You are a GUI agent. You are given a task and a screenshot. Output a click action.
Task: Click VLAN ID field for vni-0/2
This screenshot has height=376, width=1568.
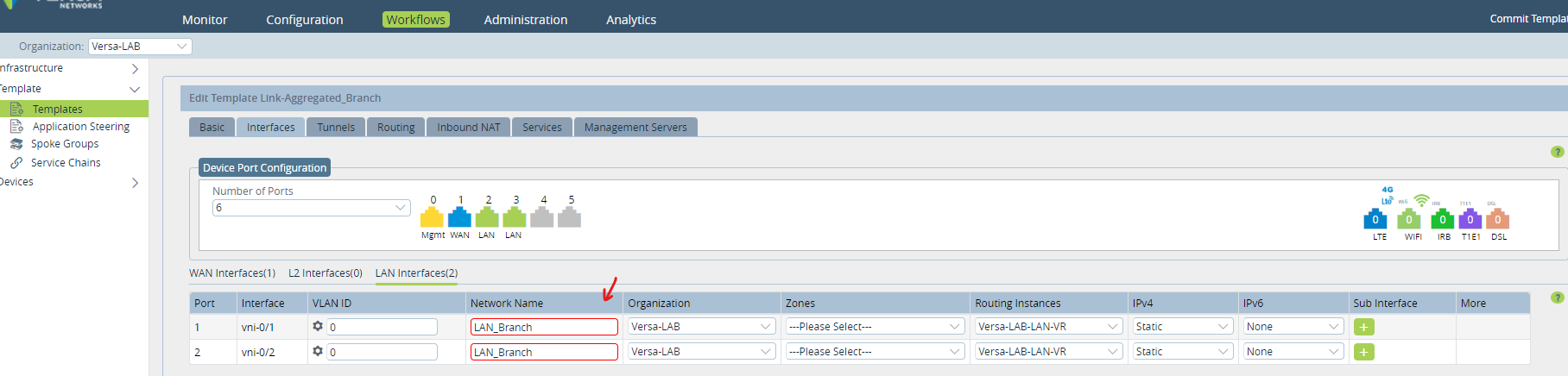(382, 352)
